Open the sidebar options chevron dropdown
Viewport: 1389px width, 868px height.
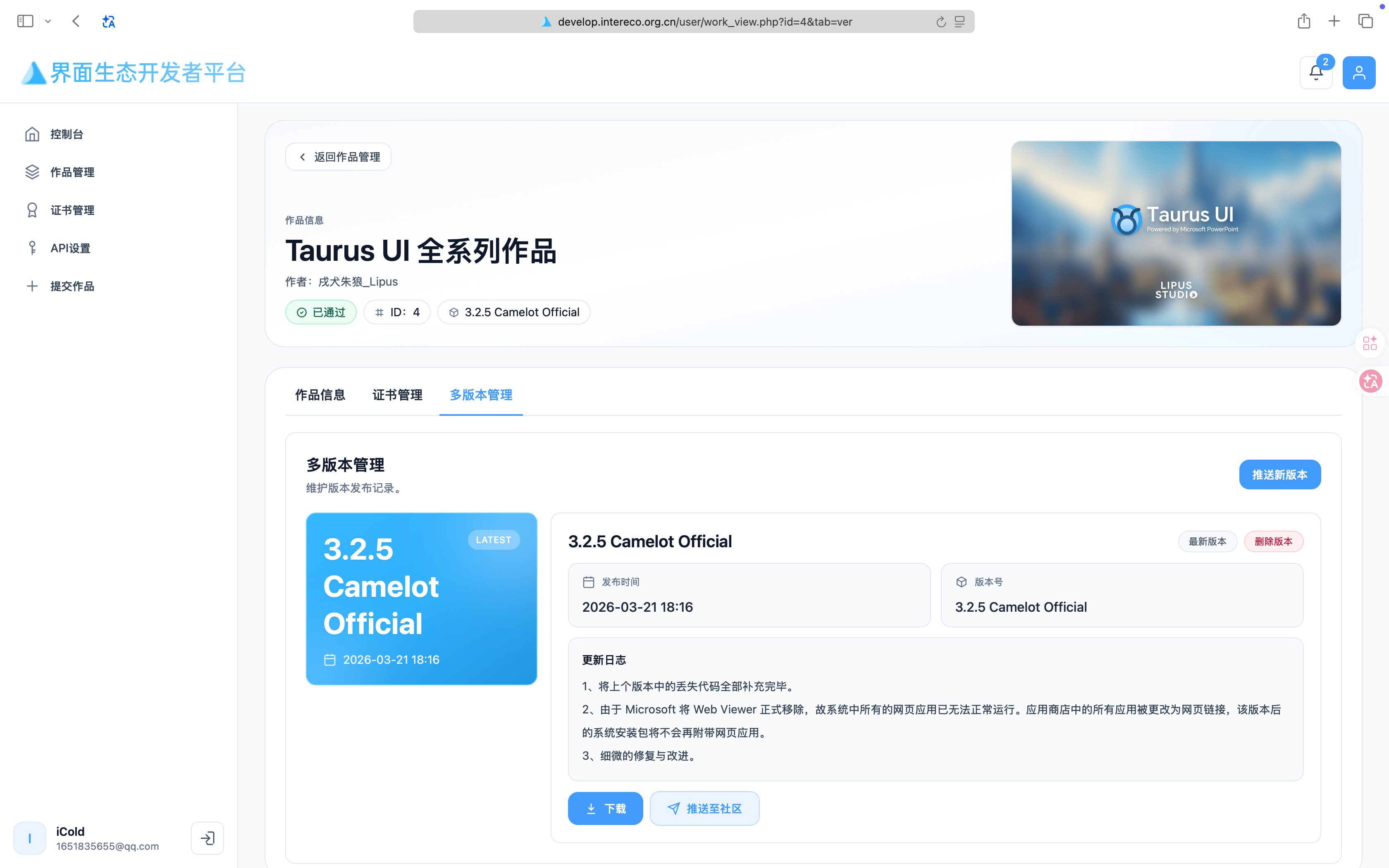pos(48,22)
